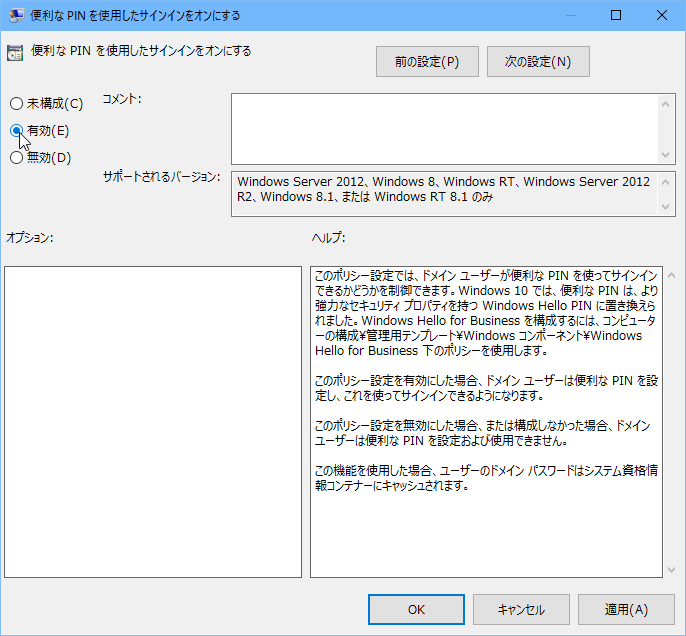
Task: Click help pane scroll down arrow
Action: tap(672, 570)
